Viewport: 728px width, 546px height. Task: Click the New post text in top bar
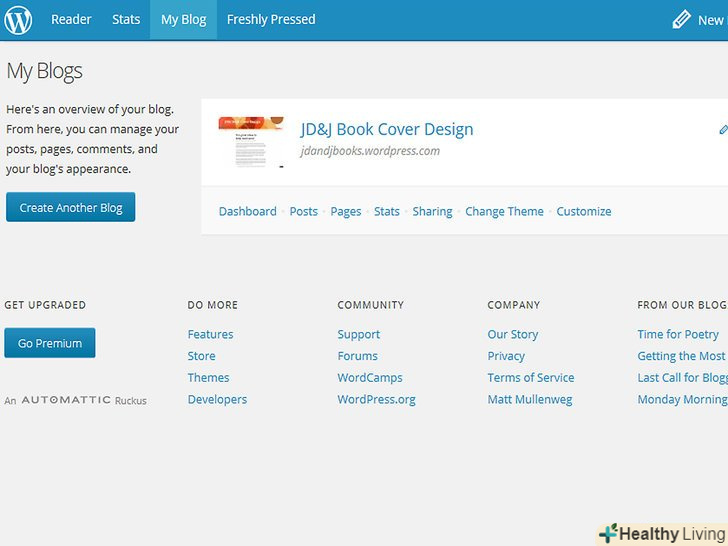712,20
